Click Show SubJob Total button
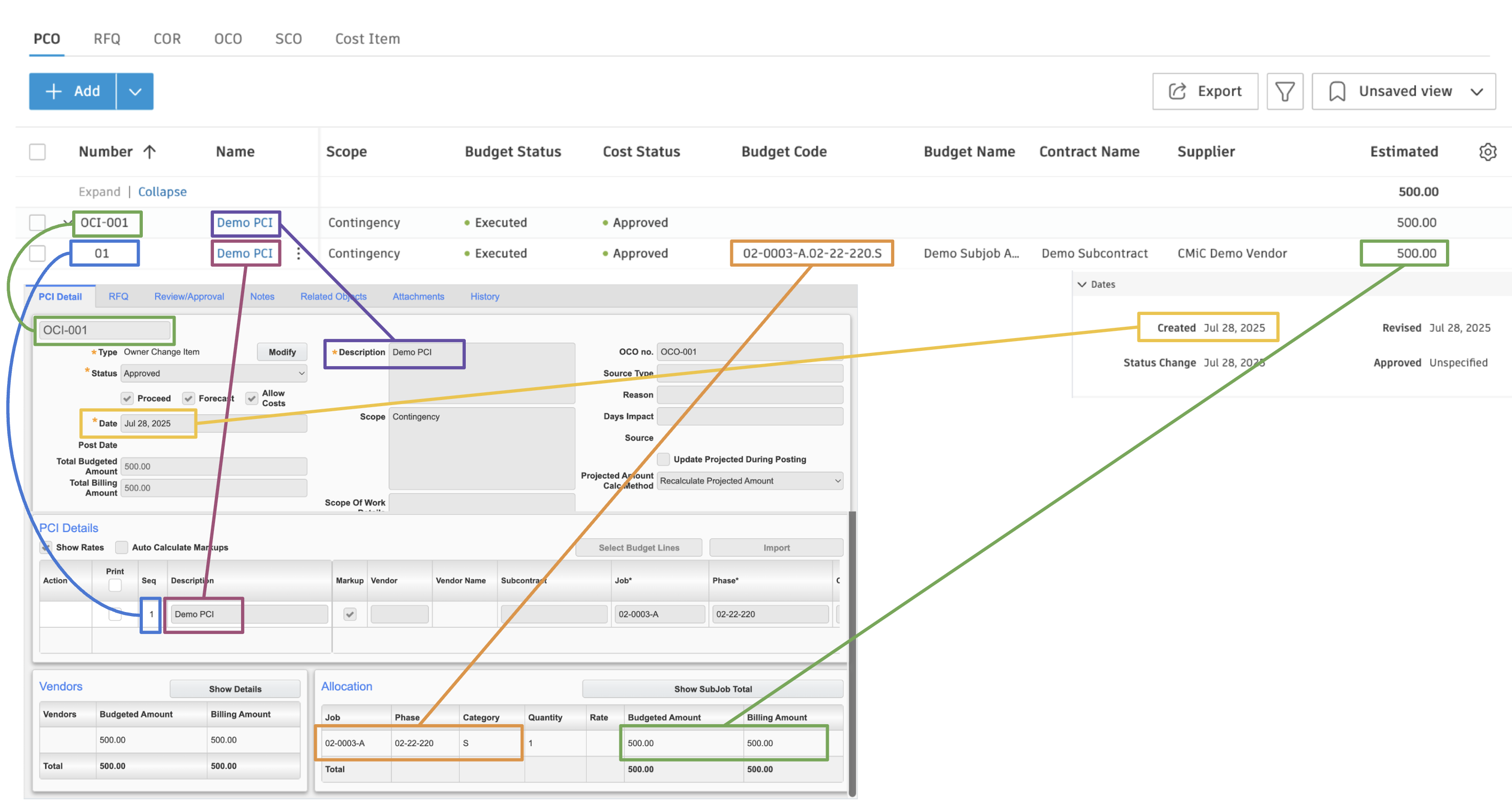The height and width of the screenshot is (801, 1512). pos(712,689)
